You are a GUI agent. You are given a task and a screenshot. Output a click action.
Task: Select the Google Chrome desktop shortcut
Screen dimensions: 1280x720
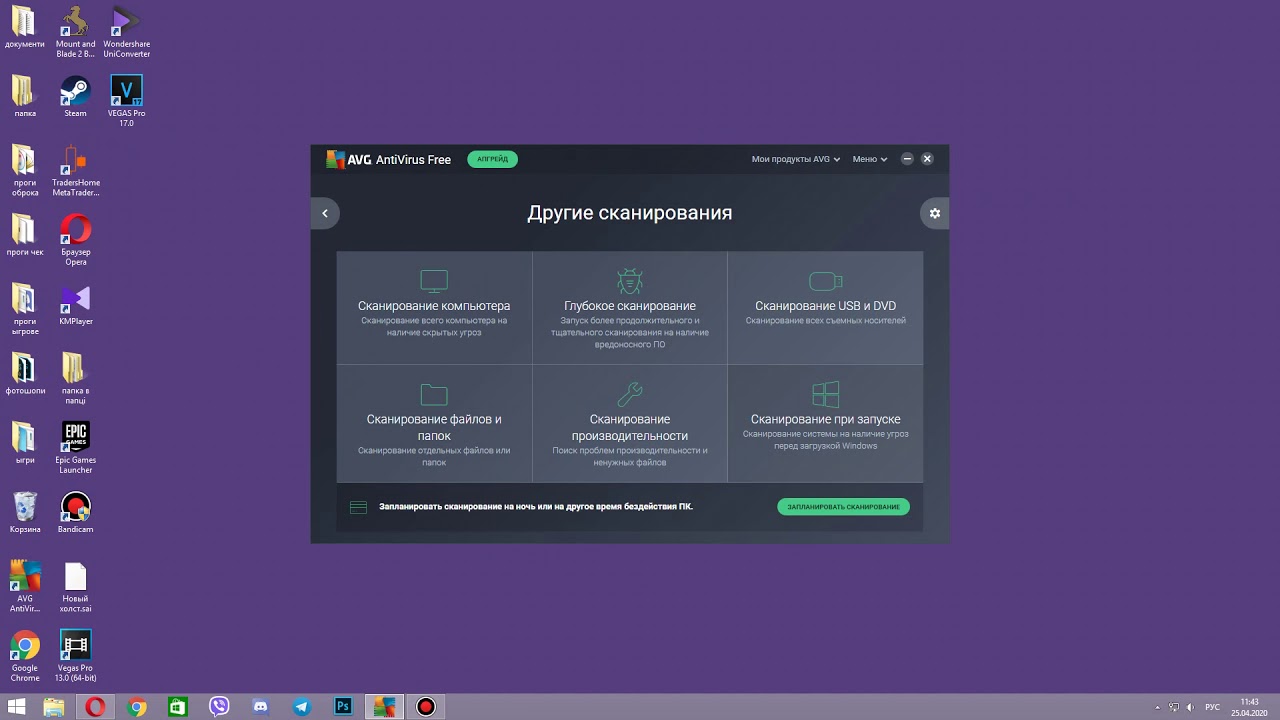point(24,656)
